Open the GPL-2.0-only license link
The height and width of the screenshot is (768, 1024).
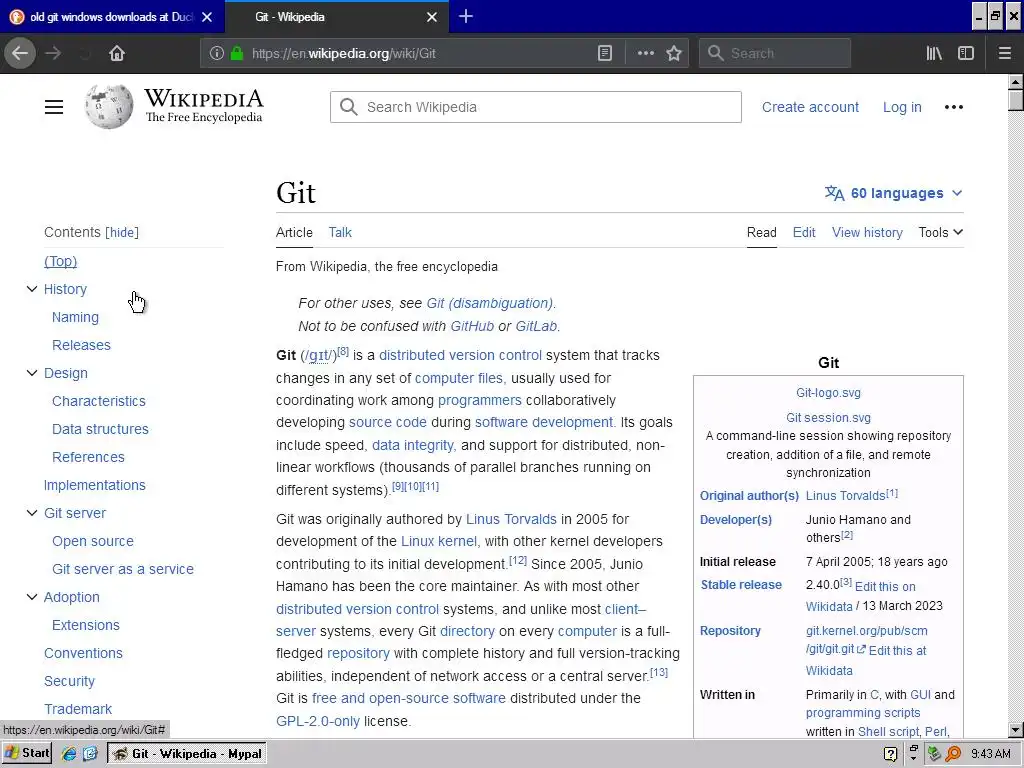(317, 721)
